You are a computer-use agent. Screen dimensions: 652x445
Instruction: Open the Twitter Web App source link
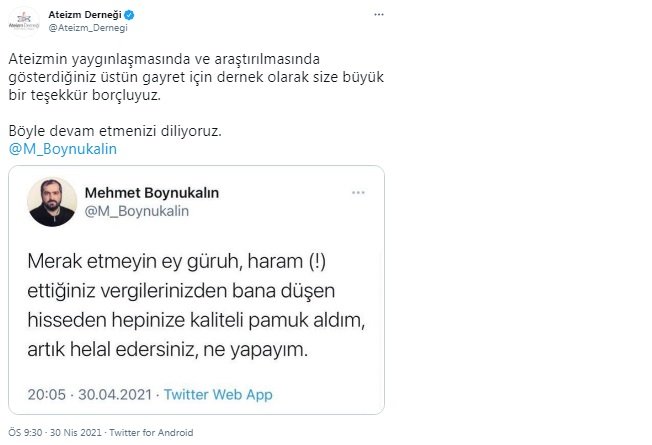point(218,394)
